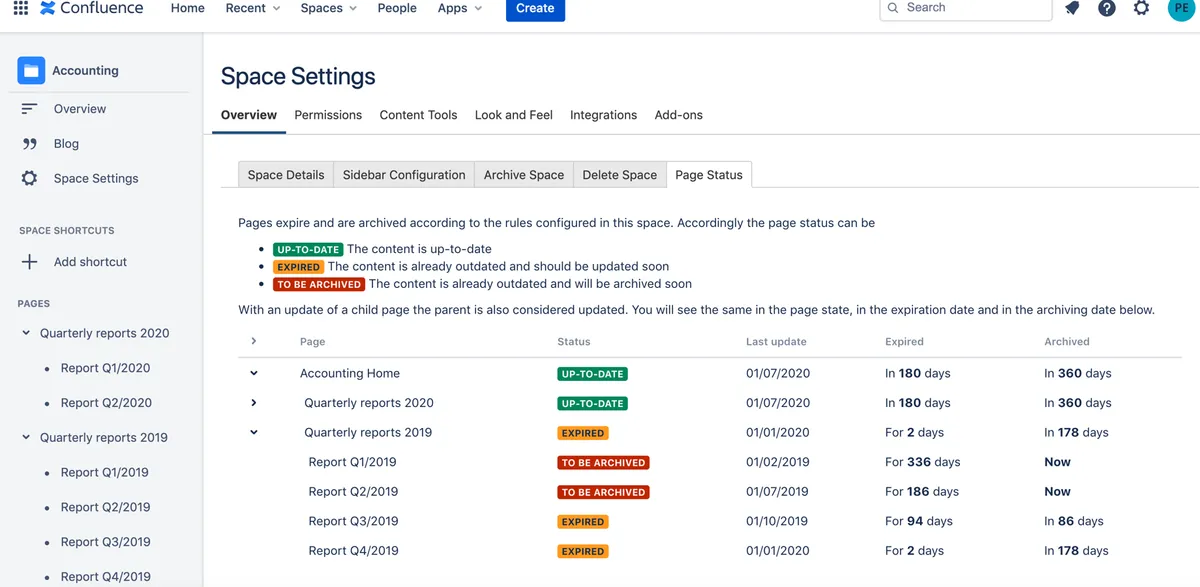Click TO BE ARCHIVED badge for Report Q1/2019
The width and height of the screenshot is (1200, 587).
603,463
